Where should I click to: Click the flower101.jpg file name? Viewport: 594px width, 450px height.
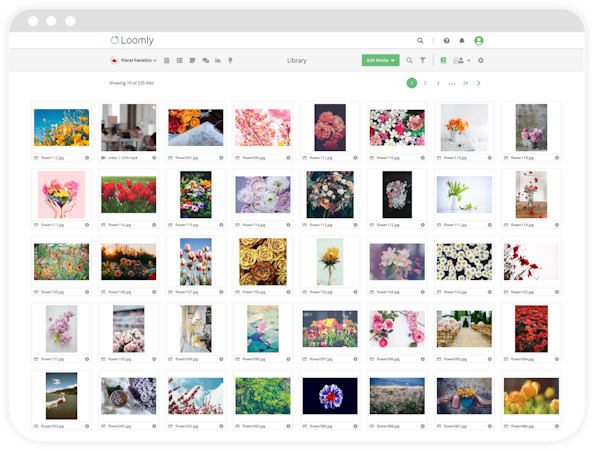coord(52,359)
